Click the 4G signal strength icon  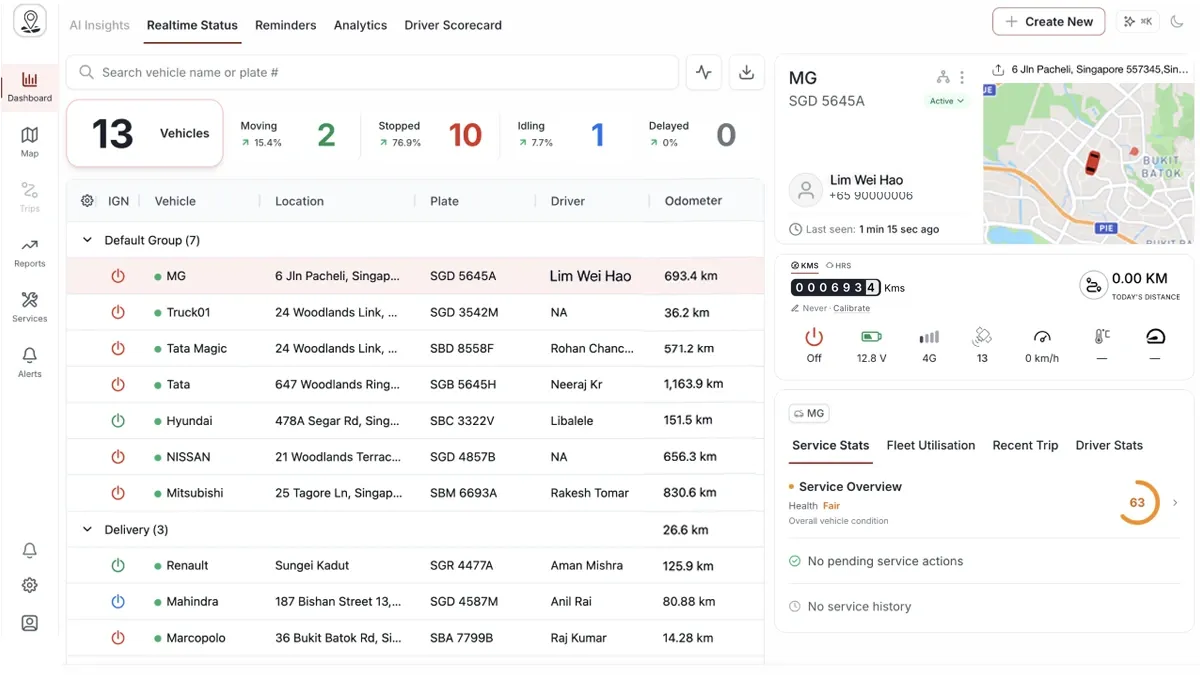pos(929,337)
